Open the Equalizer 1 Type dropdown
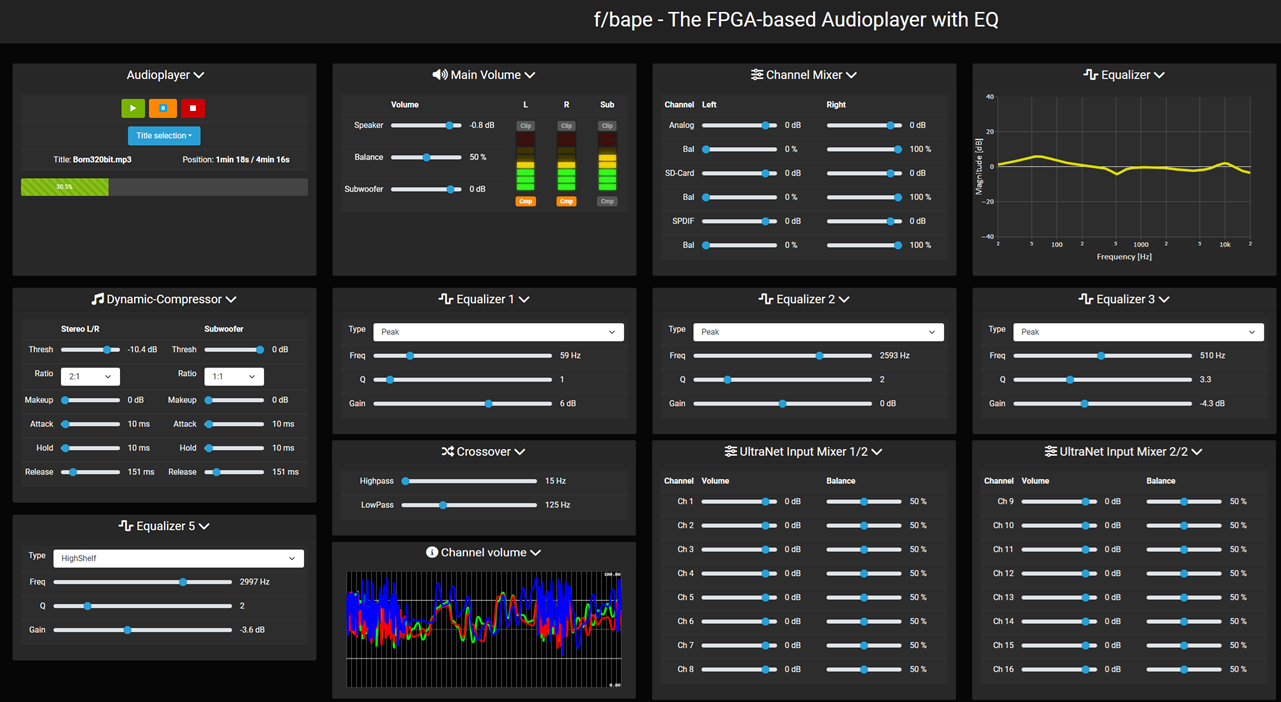 [x=498, y=332]
